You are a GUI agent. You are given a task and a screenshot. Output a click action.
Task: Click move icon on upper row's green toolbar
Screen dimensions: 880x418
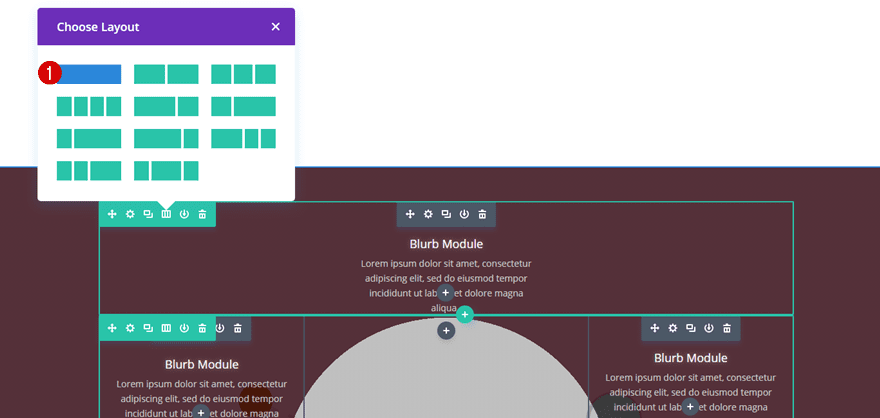(112, 214)
